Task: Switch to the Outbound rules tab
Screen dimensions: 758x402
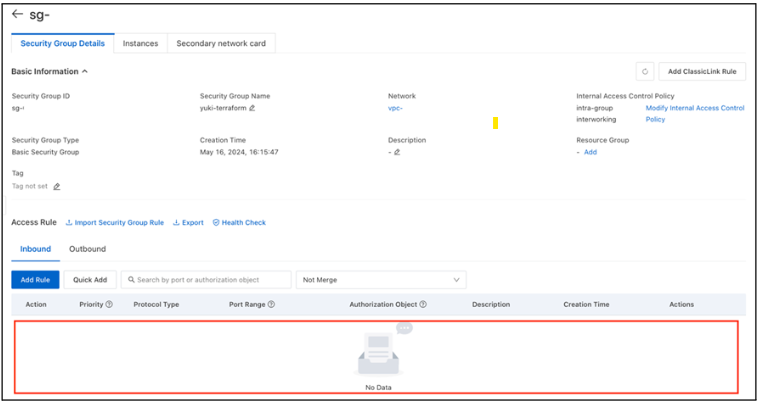Action: 87,249
